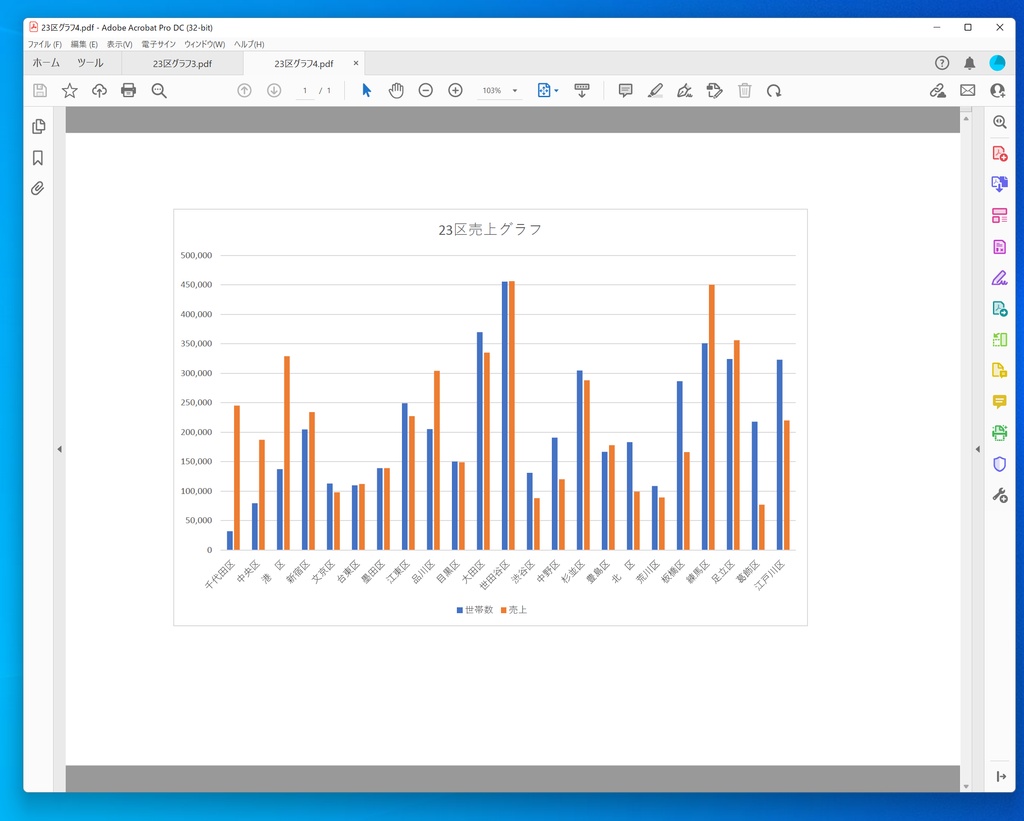The width and height of the screenshot is (1024, 821).
Task: Open the bookmarks panel
Action: [38, 157]
